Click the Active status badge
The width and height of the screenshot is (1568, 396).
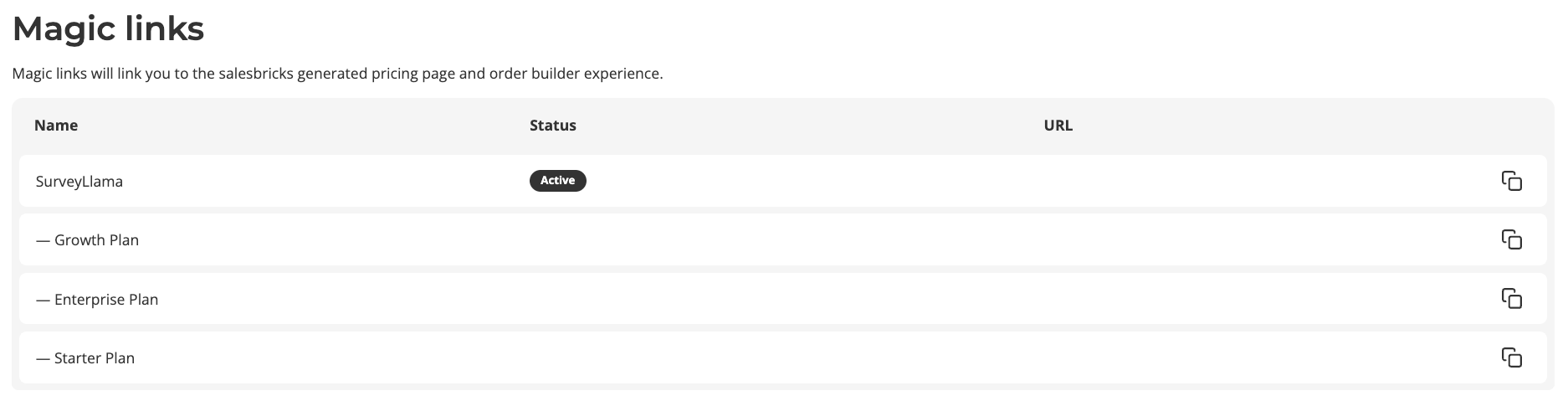(x=557, y=181)
